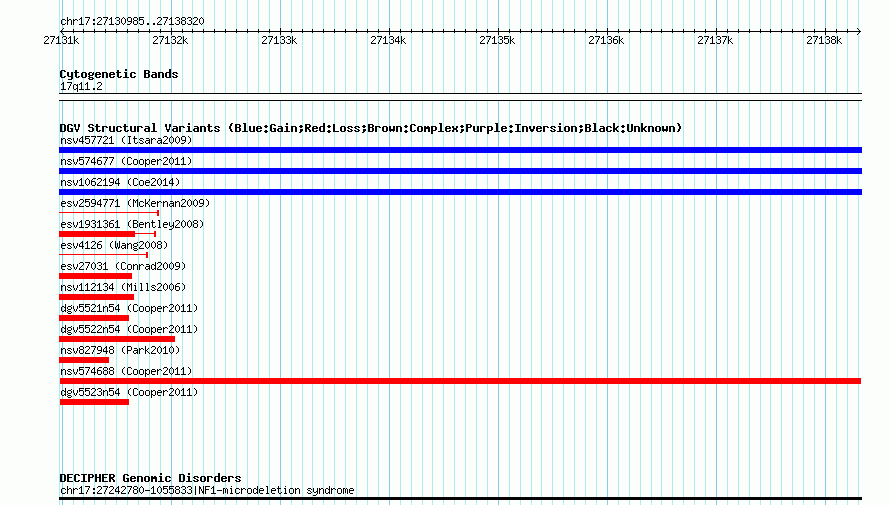This screenshot has height=505, width=890.
Task: Click the DECIPHER Genomic Disorders track title
Action: pos(150,478)
